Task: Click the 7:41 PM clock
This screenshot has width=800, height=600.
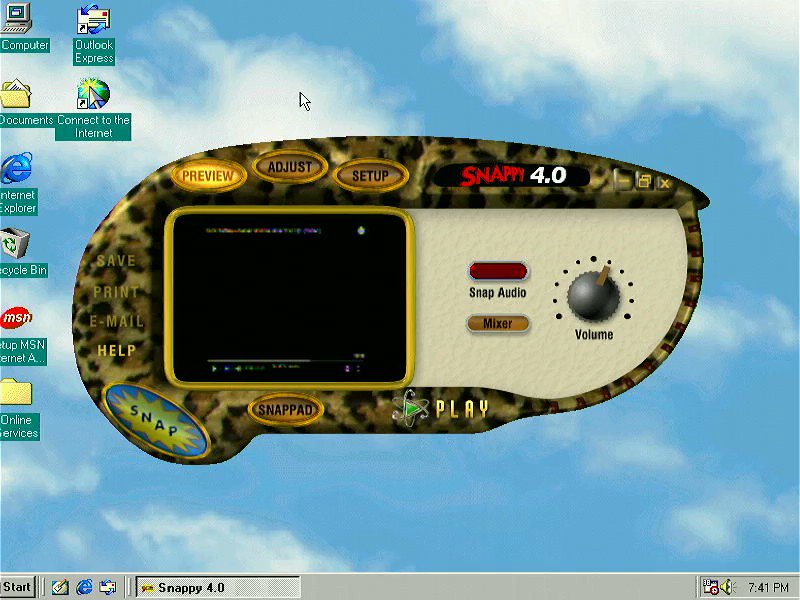Action: (768, 587)
